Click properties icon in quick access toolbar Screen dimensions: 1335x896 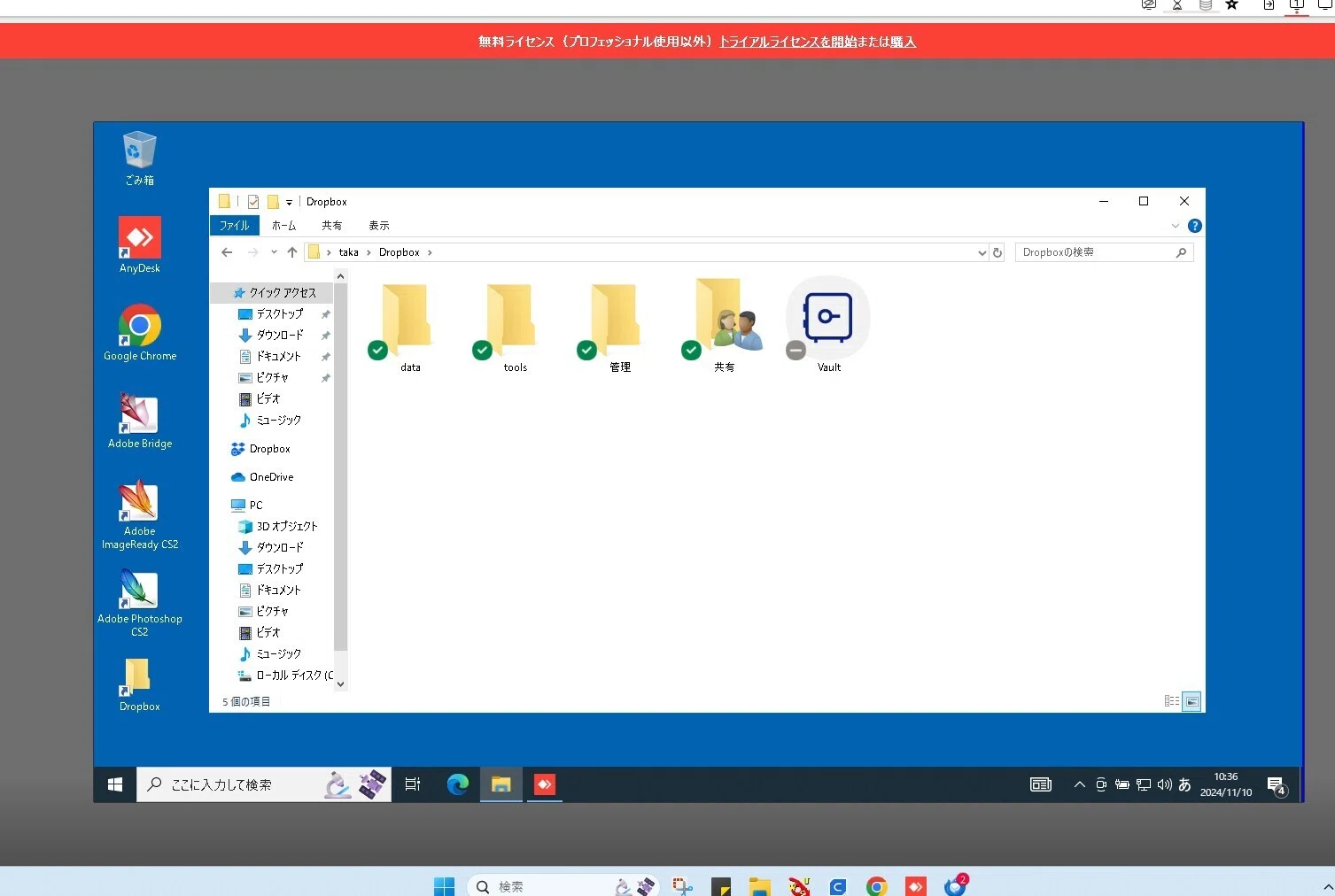(x=253, y=202)
